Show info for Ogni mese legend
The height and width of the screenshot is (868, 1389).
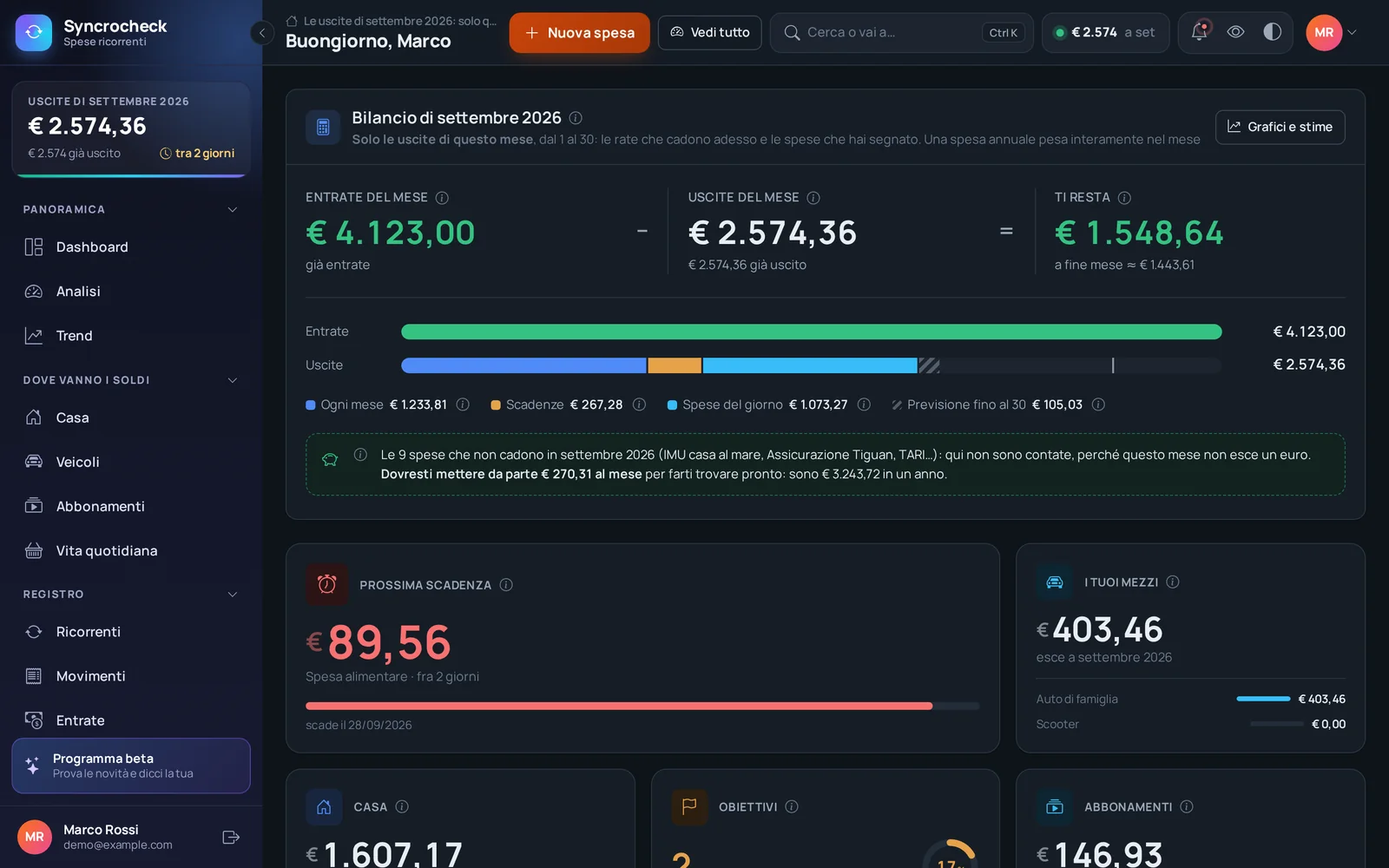tap(463, 404)
